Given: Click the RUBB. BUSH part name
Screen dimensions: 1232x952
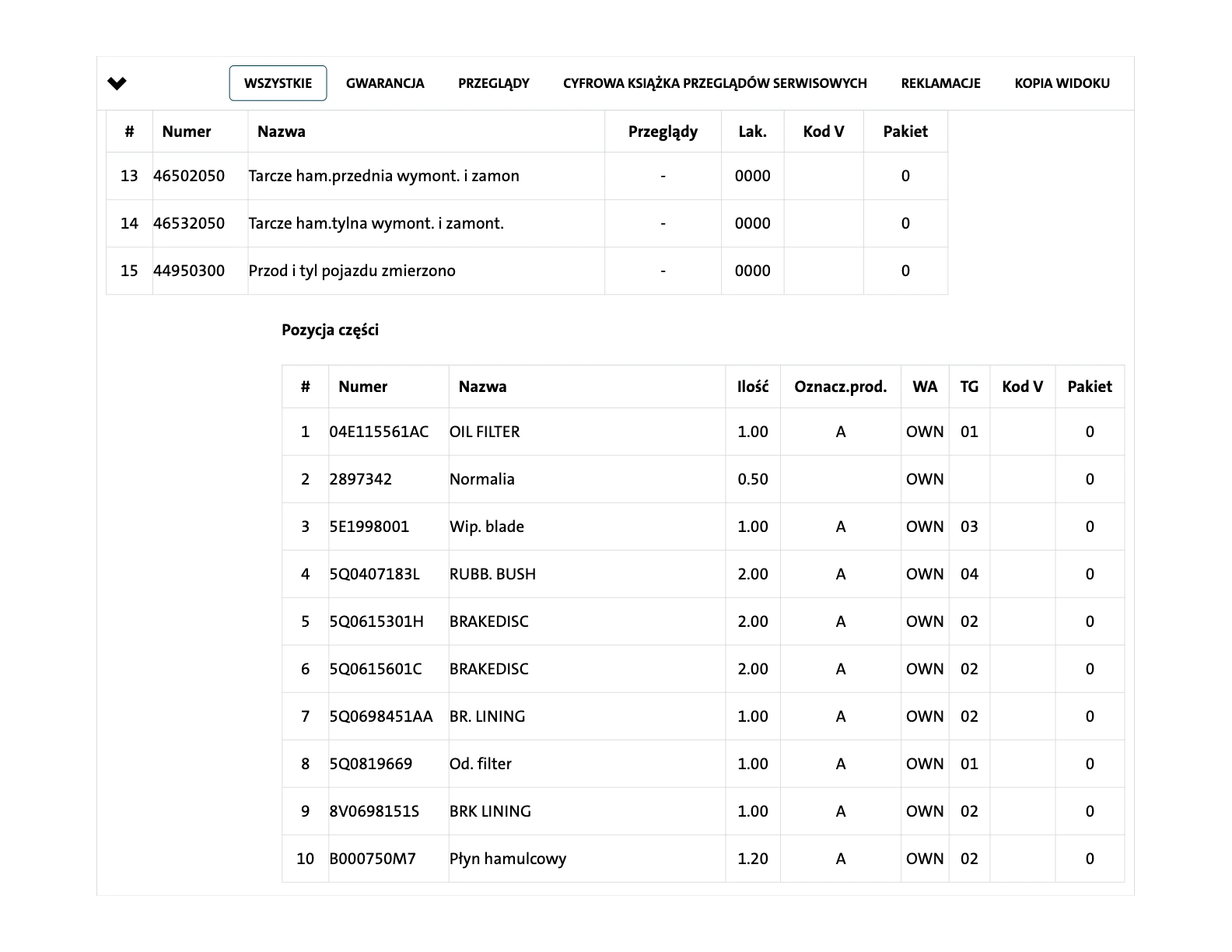Looking at the screenshot, I should (x=492, y=574).
